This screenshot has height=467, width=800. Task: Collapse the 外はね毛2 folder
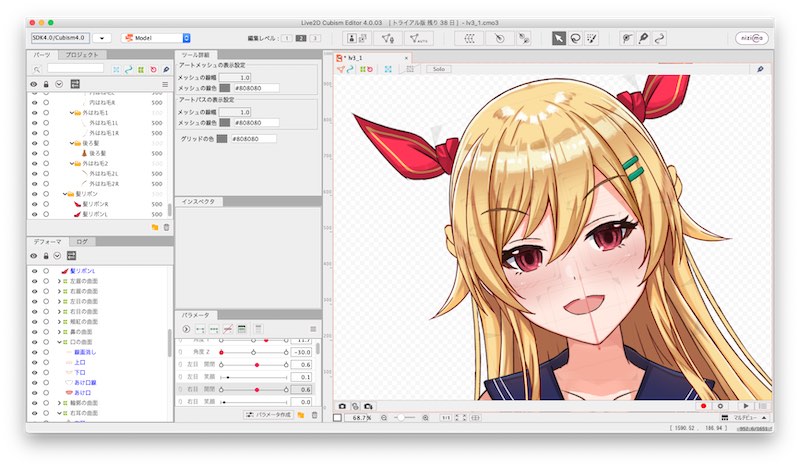point(71,164)
